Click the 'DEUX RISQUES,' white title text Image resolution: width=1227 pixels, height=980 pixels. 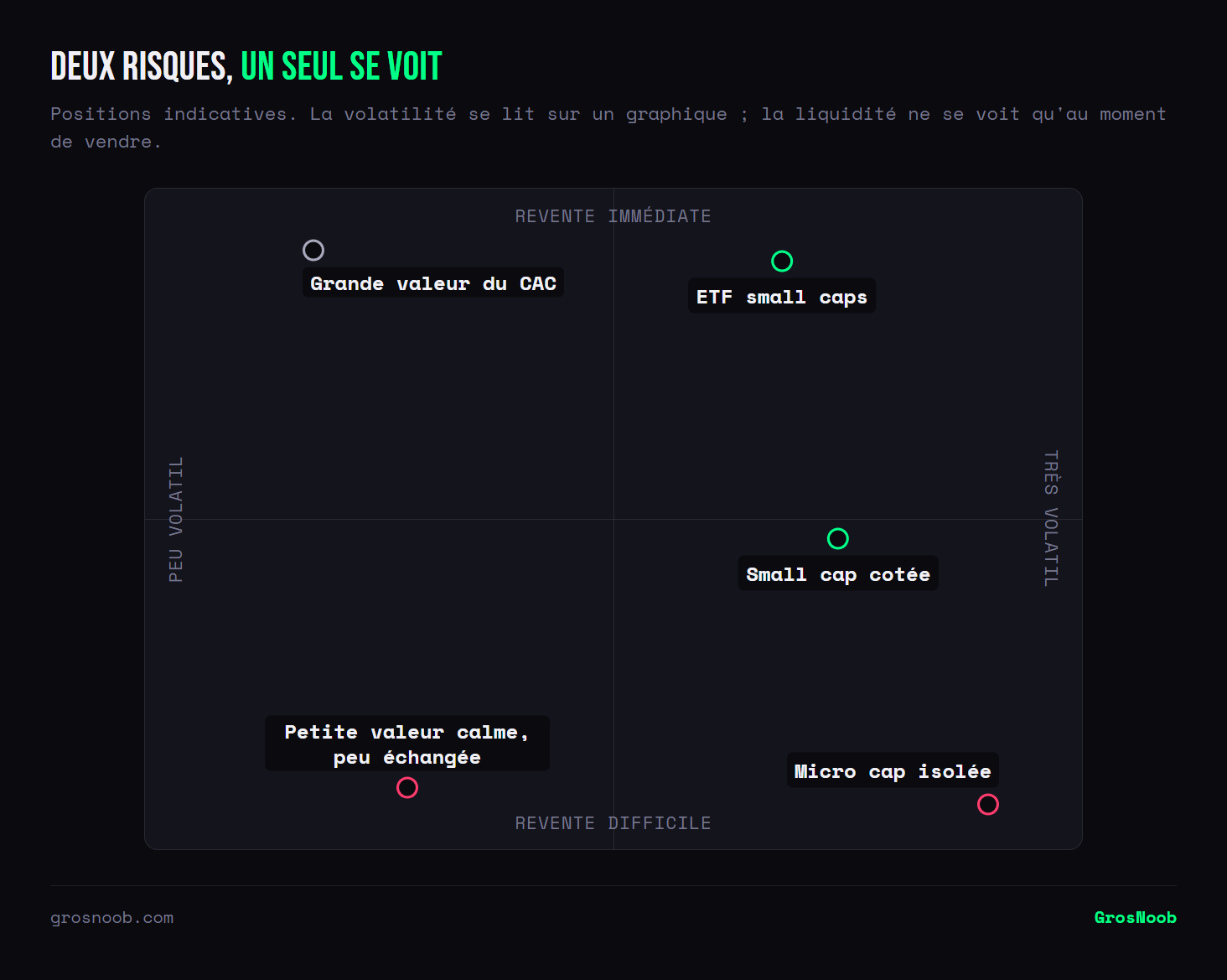coord(142,66)
